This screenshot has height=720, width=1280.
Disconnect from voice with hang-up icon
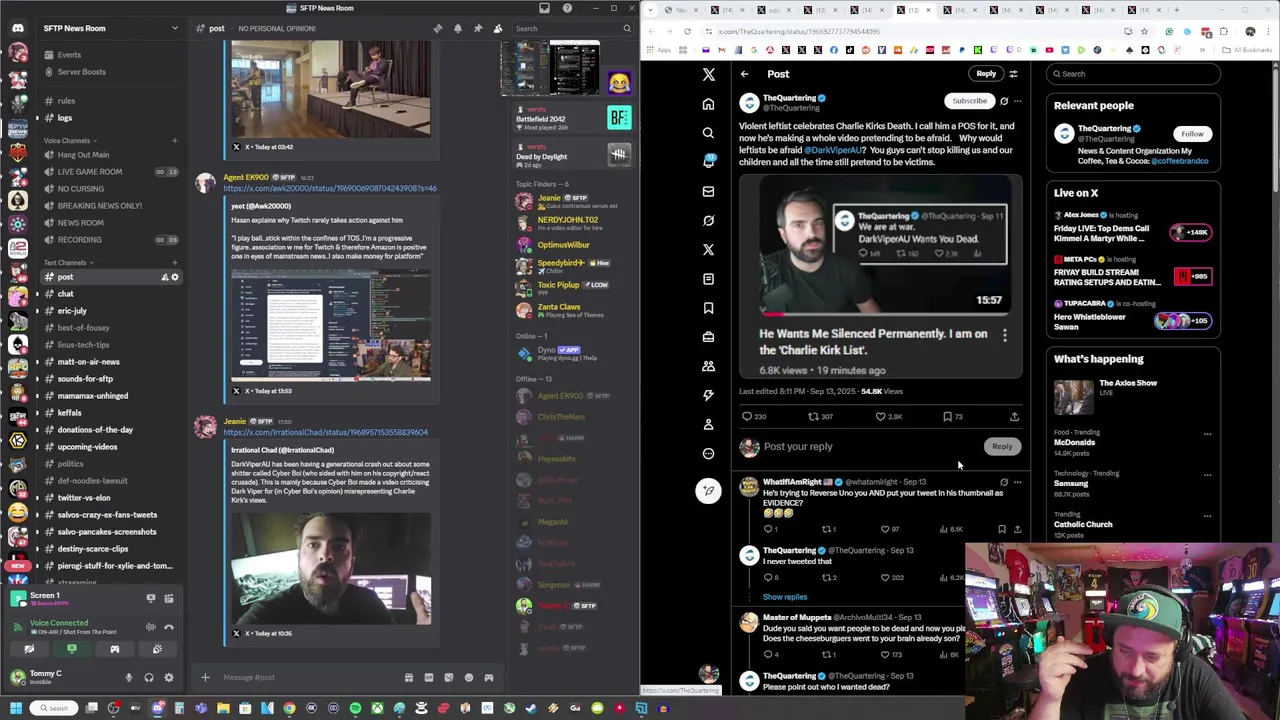click(168, 627)
